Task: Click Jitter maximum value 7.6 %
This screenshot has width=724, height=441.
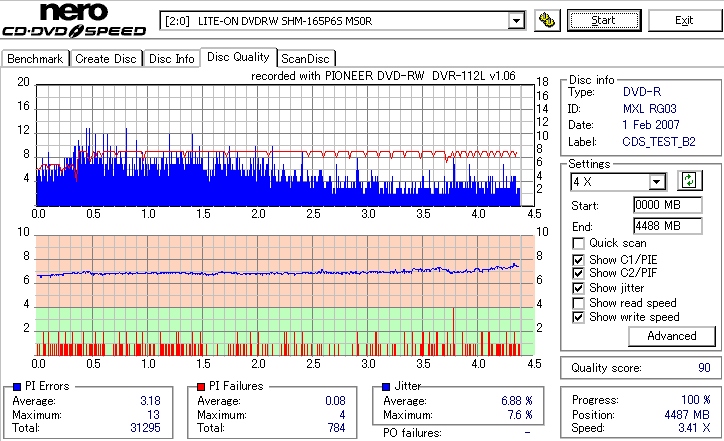Action: pyautogui.click(x=520, y=415)
